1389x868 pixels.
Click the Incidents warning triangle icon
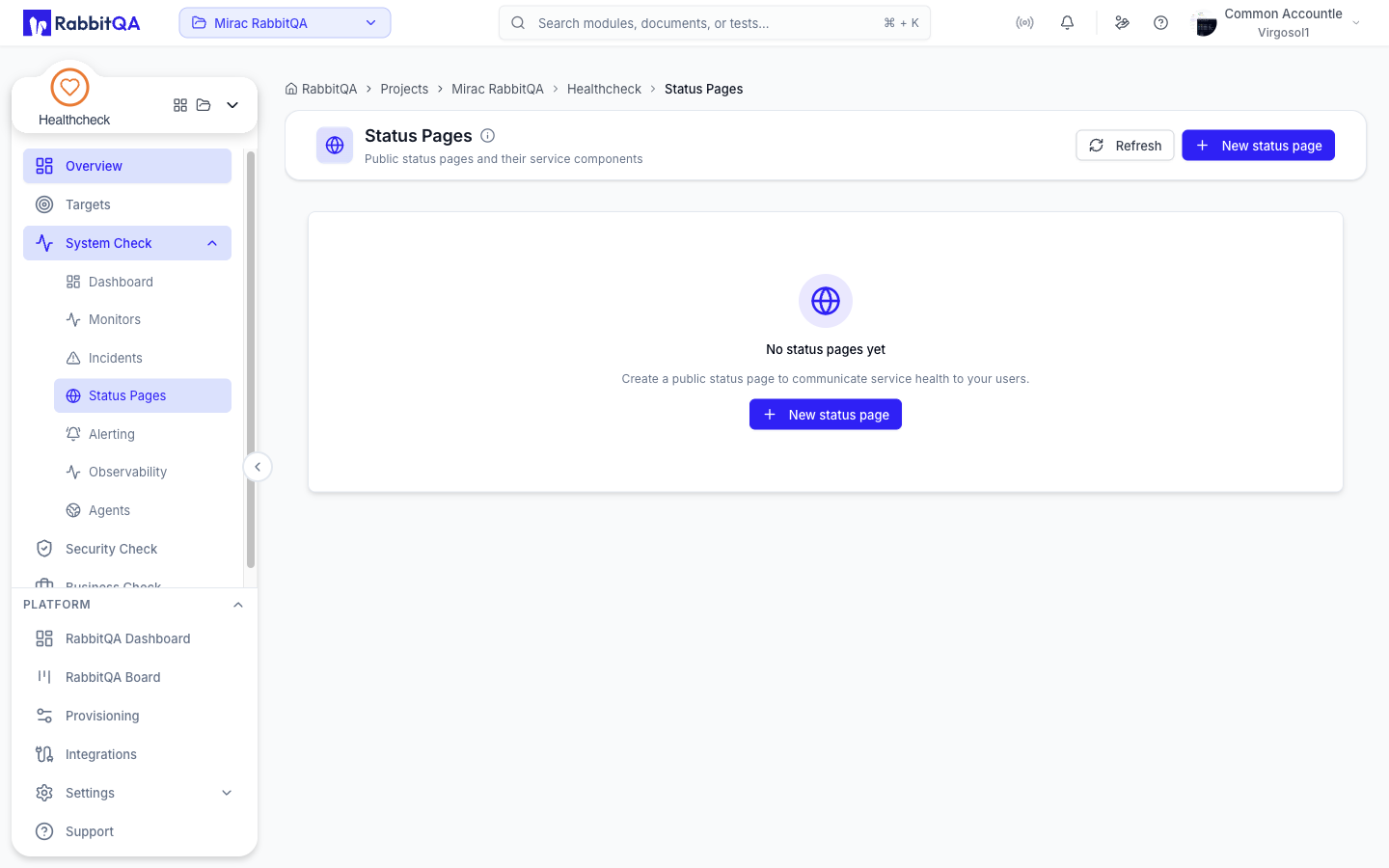tap(73, 358)
